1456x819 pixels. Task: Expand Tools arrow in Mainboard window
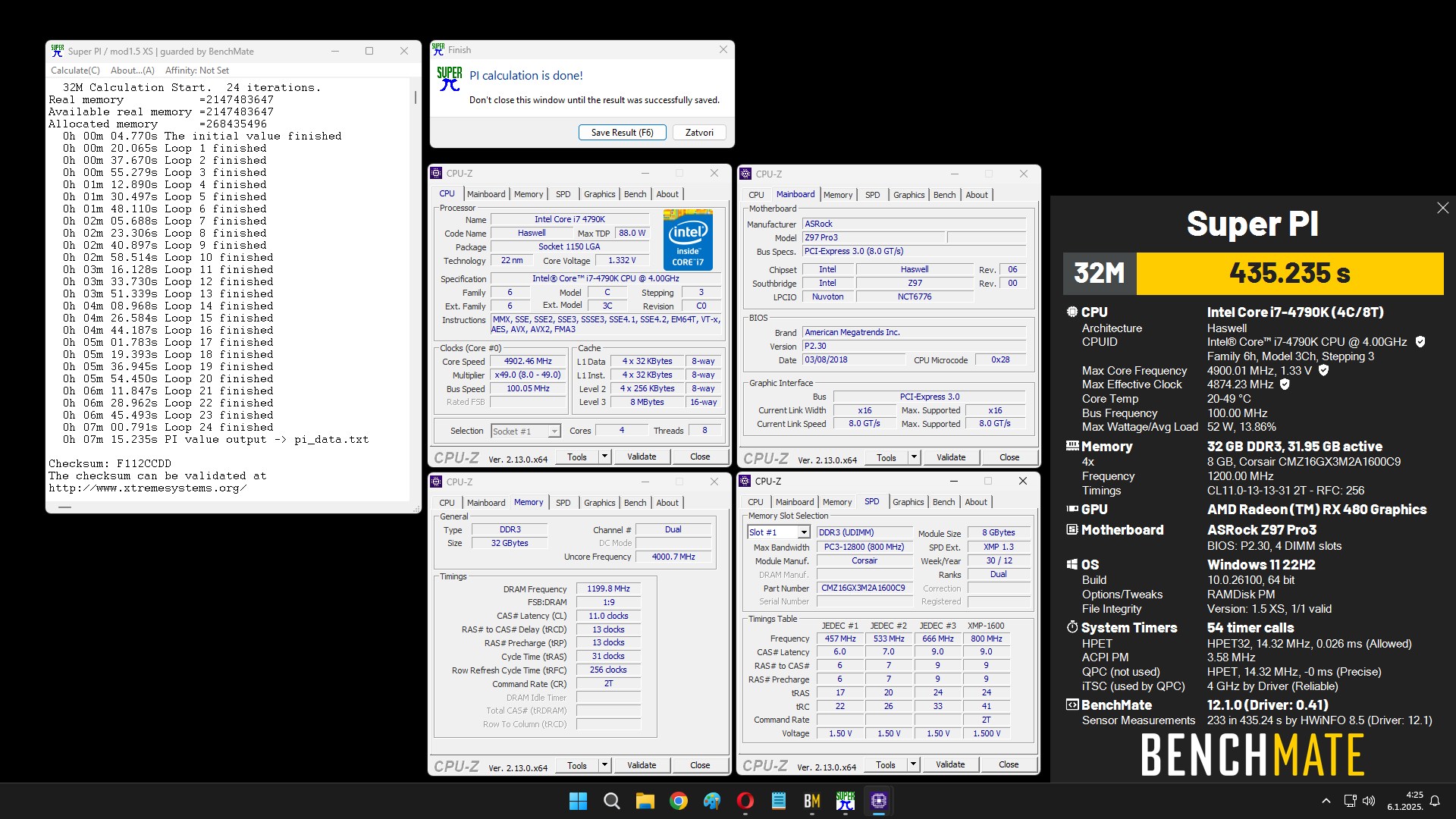point(914,457)
